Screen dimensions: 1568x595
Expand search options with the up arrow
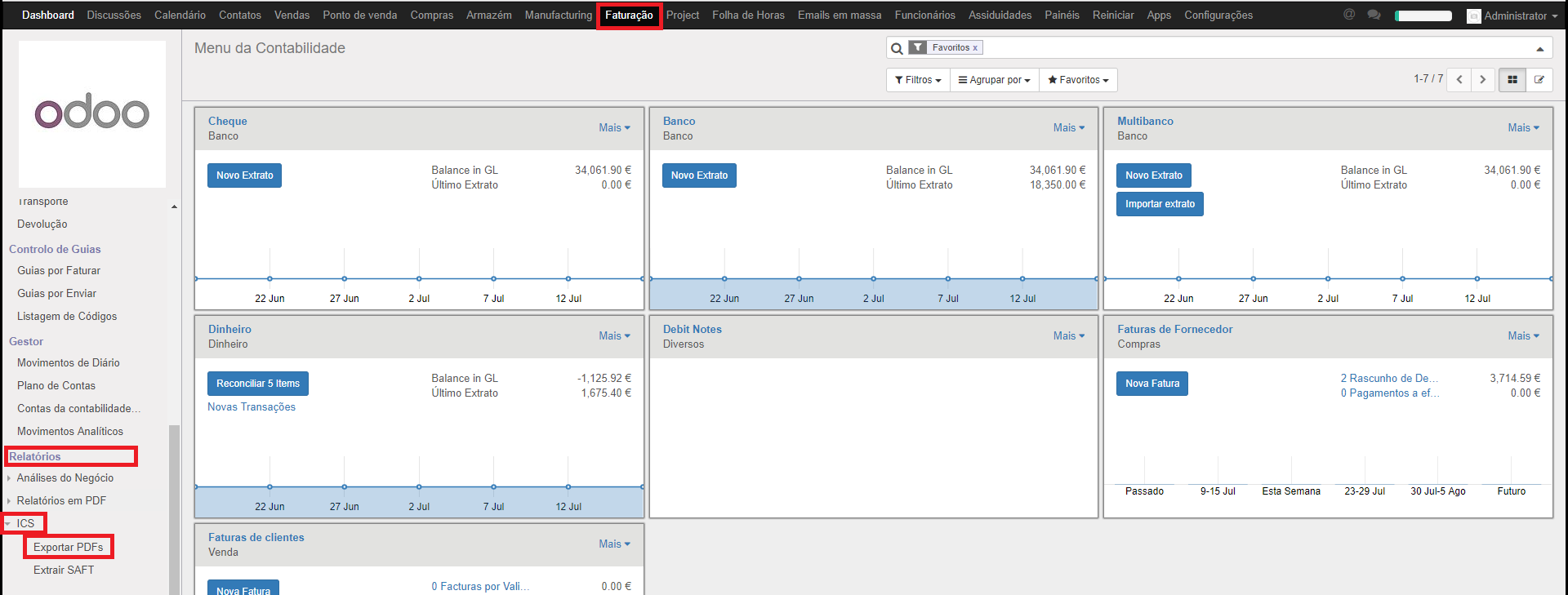tap(1540, 49)
